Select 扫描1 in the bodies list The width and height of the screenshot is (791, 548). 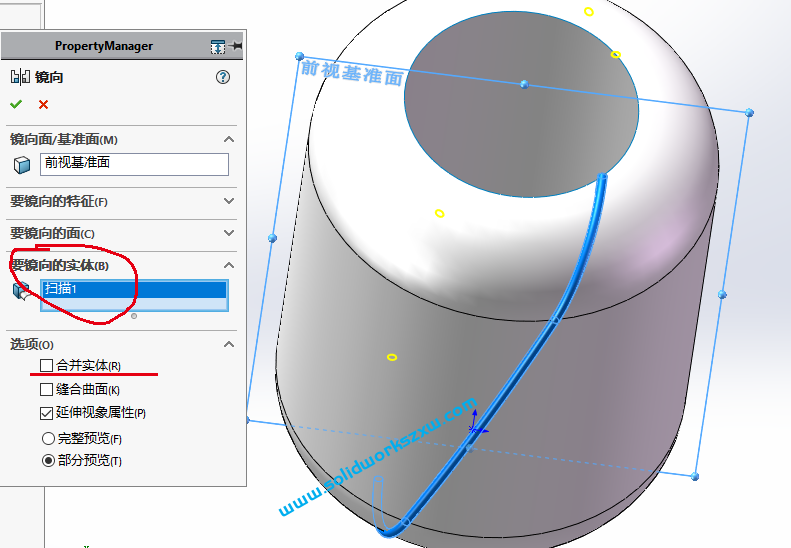point(134,289)
